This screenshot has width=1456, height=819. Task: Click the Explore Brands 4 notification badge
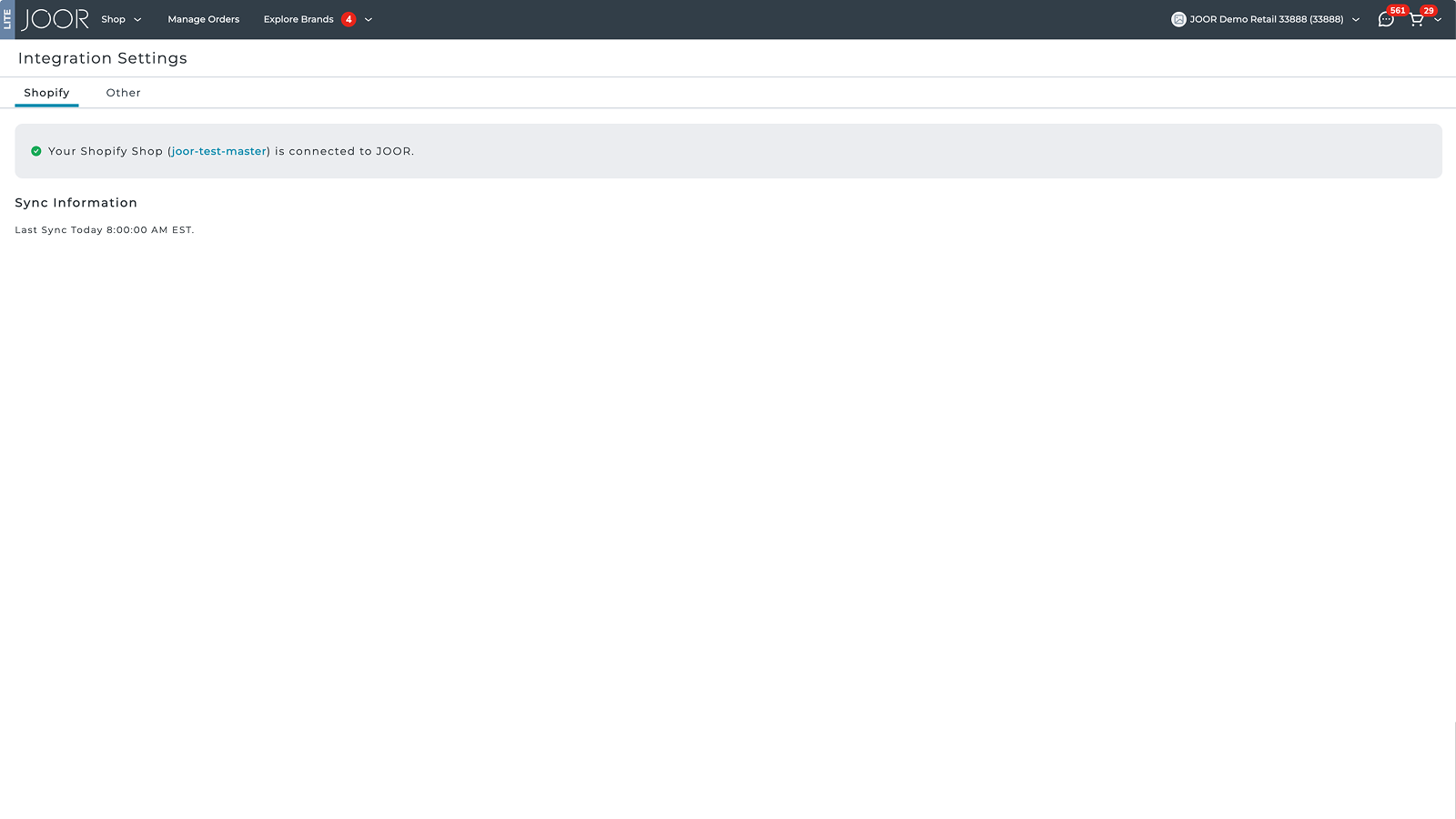click(x=349, y=19)
